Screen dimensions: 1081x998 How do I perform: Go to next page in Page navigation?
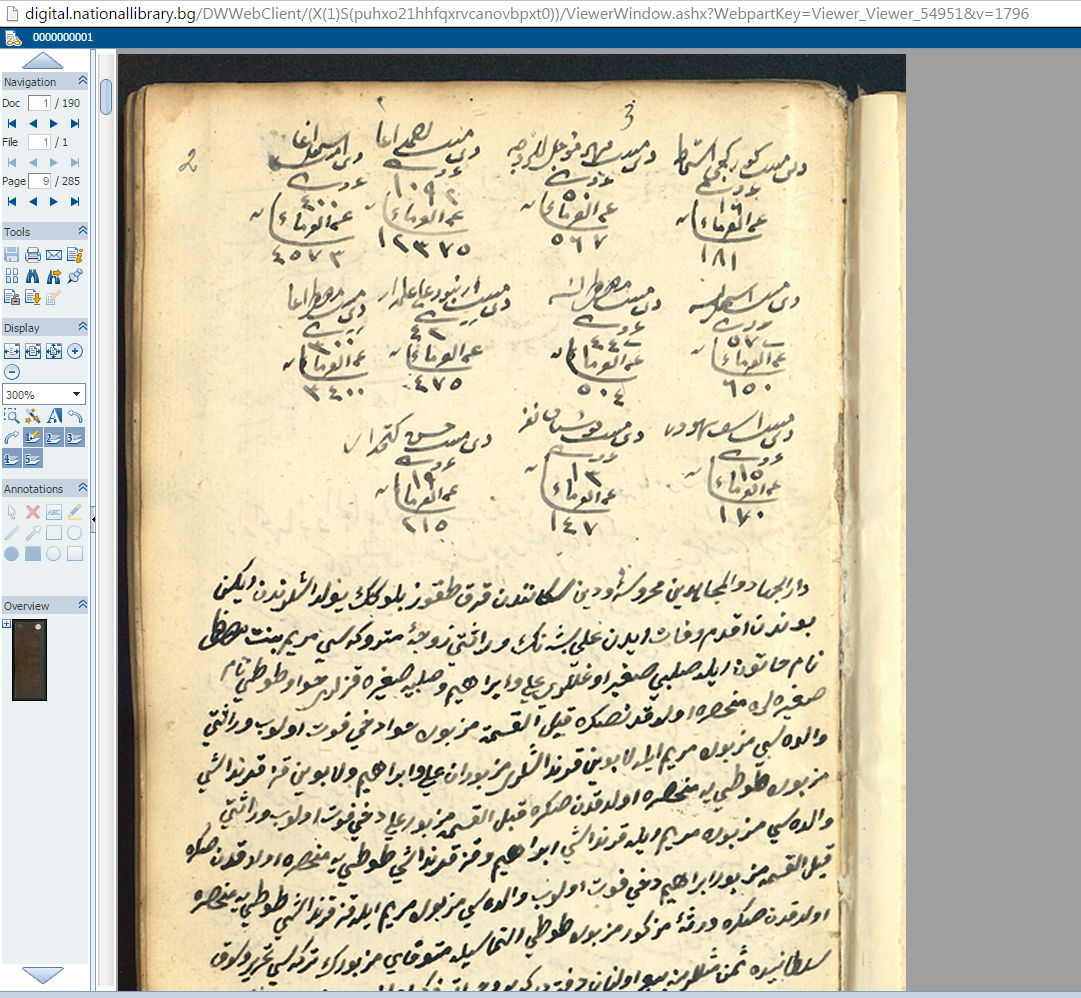click(54, 201)
